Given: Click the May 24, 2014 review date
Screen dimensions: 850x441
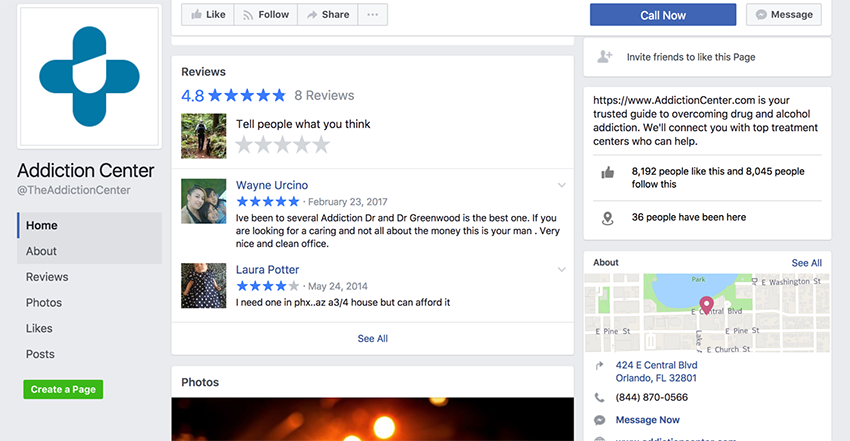Looking at the screenshot, I should (x=338, y=286).
